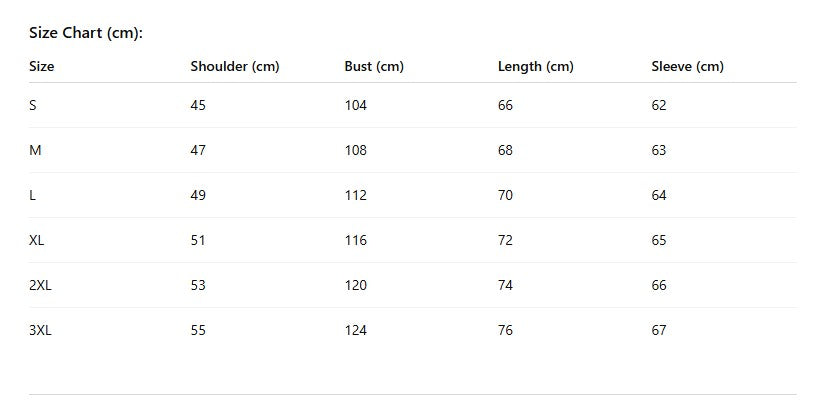Click bust value 120 for size 2XL
This screenshot has width=836, height=412.
click(x=355, y=285)
